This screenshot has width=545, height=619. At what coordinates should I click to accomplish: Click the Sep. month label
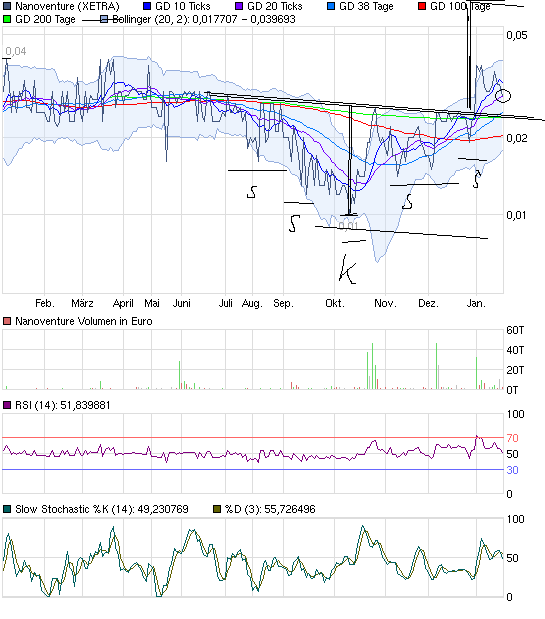(283, 303)
